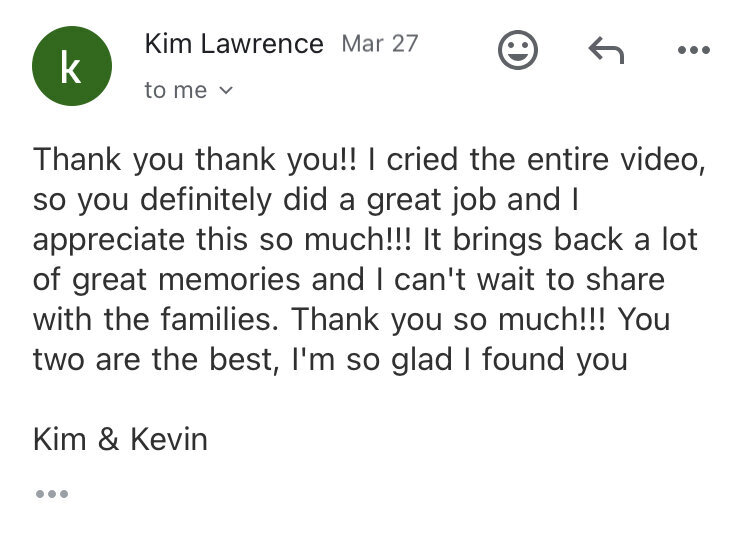Open the three-dot more options menu in header

(x=694, y=50)
